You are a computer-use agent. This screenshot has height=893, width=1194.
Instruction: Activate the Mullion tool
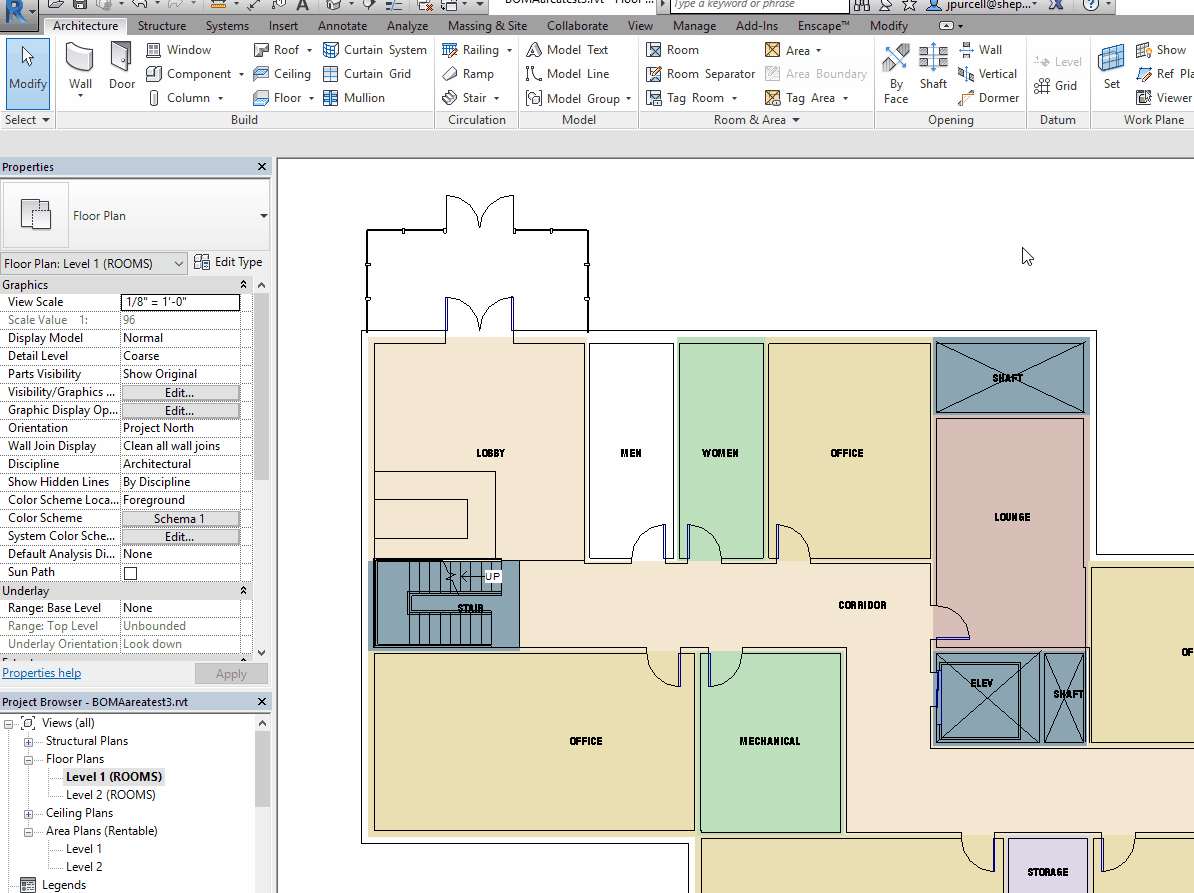tap(354, 97)
